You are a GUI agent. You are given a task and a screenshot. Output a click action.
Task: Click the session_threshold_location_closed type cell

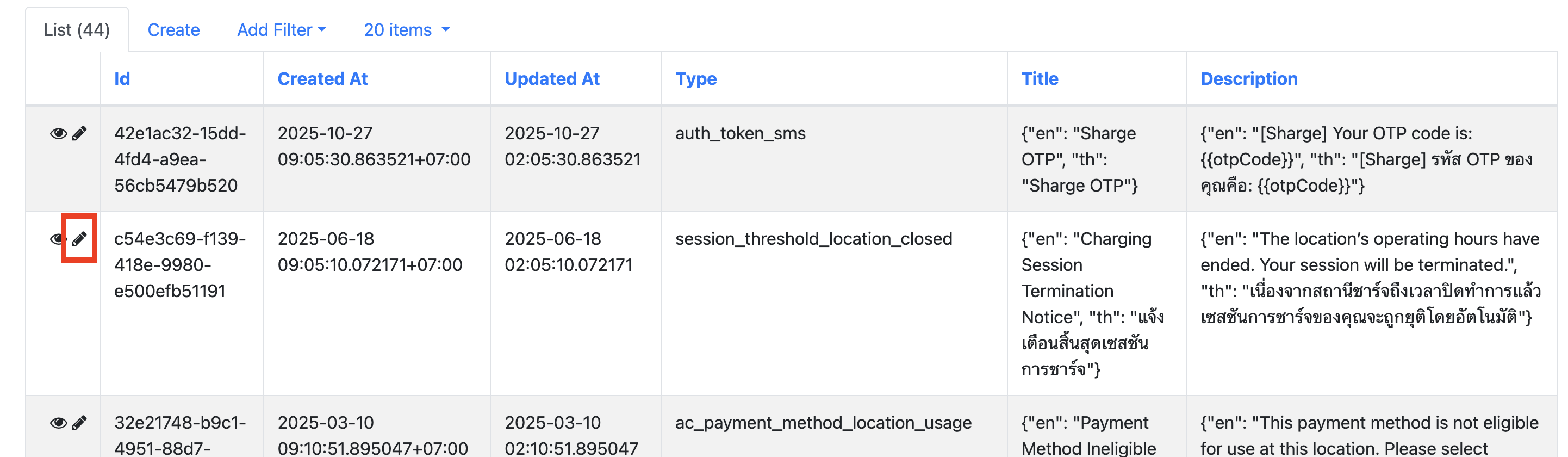point(813,239)
